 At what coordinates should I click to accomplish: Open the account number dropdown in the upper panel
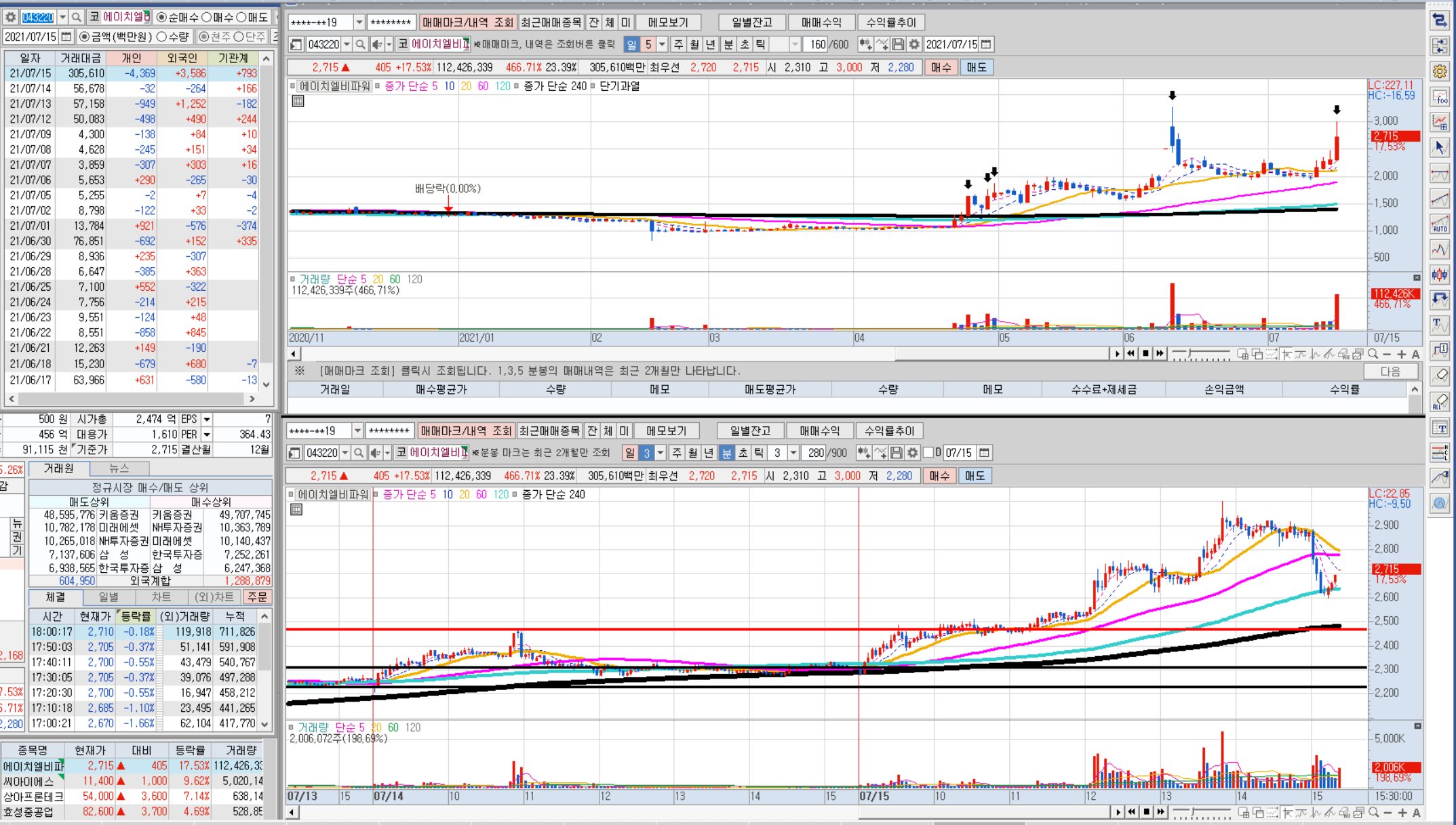tap(359, 22)
